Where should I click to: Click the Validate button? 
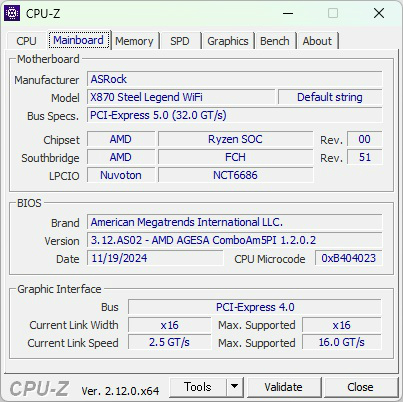click(x=284, y=387)
